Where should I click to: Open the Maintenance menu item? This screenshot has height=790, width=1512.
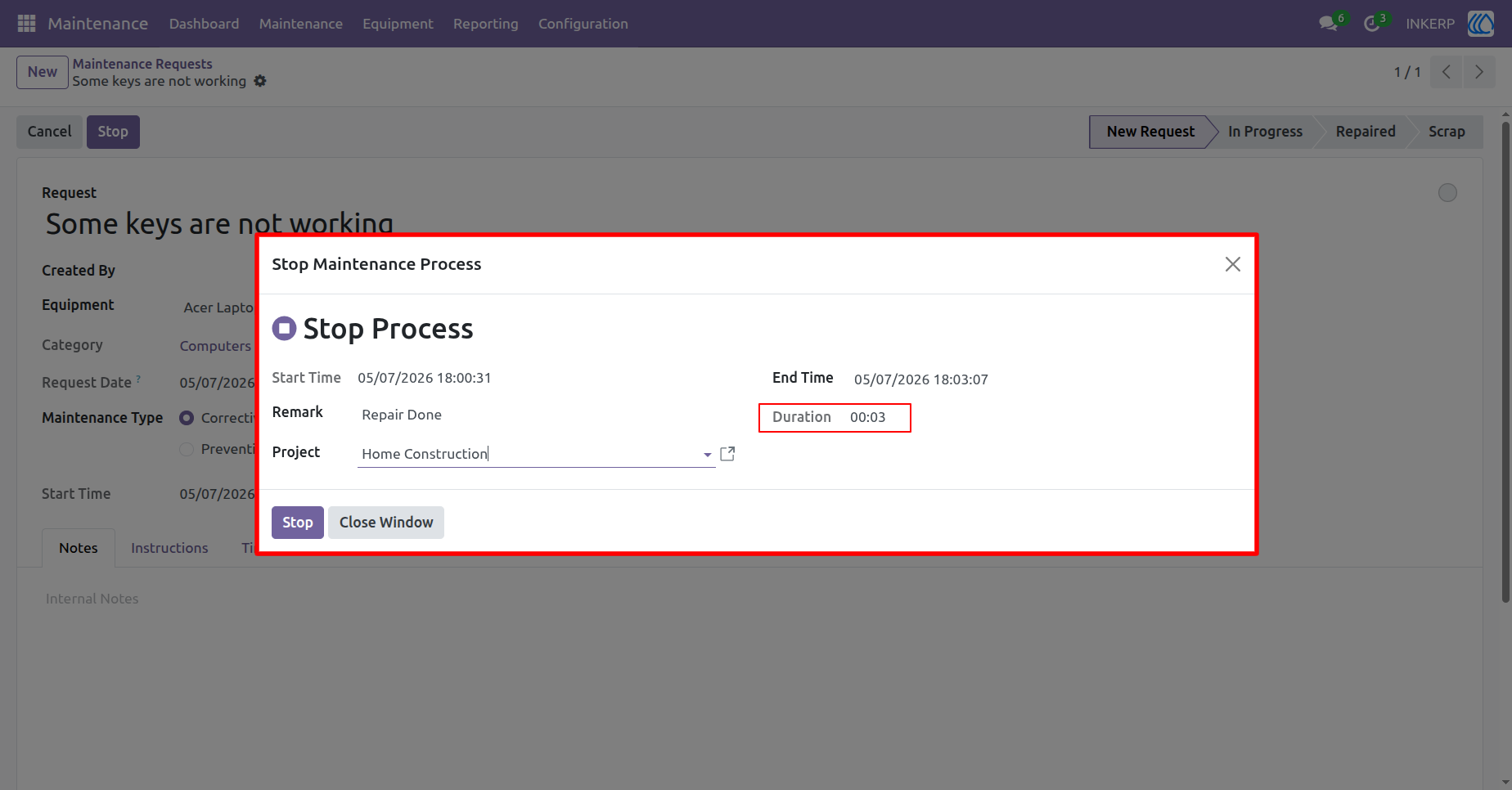click(301, 24)
